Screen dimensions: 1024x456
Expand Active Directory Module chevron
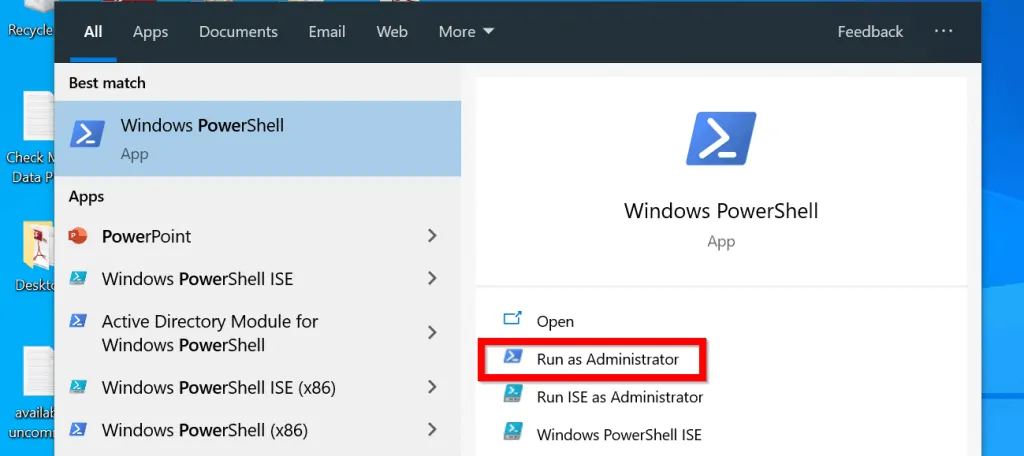(432, 333)
